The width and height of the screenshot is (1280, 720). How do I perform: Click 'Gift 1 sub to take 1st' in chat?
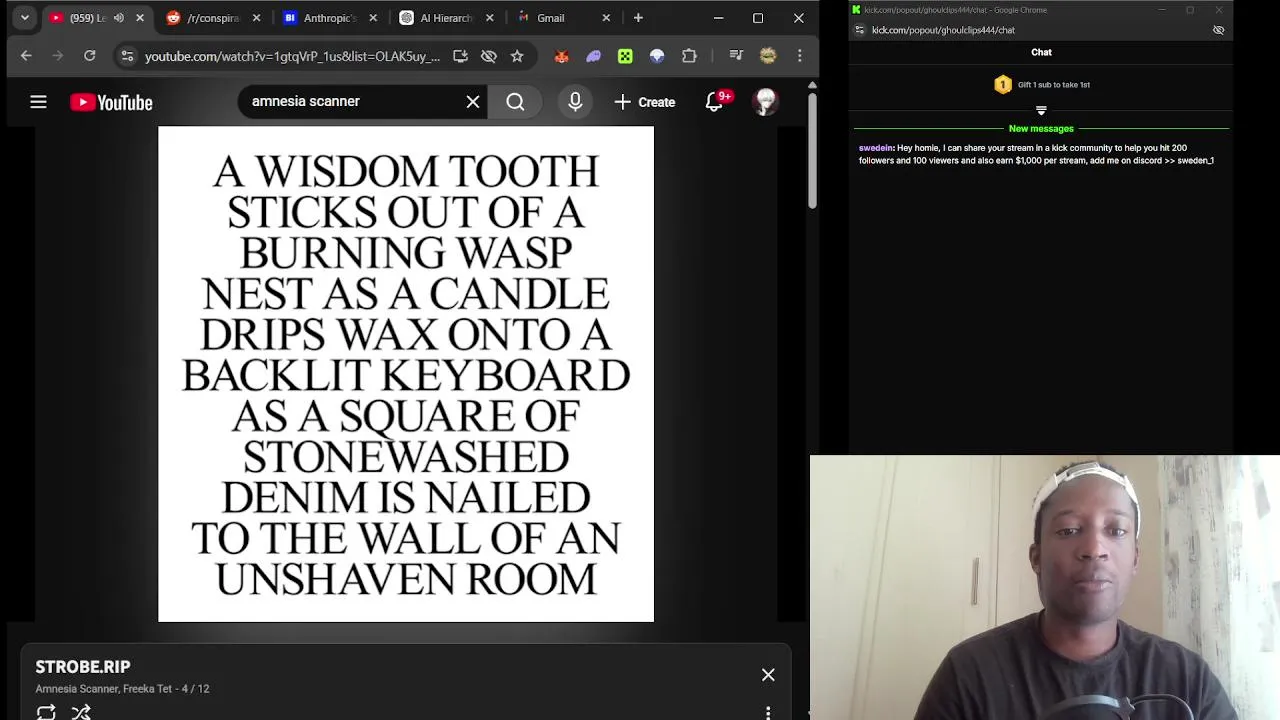point(1054,85)
